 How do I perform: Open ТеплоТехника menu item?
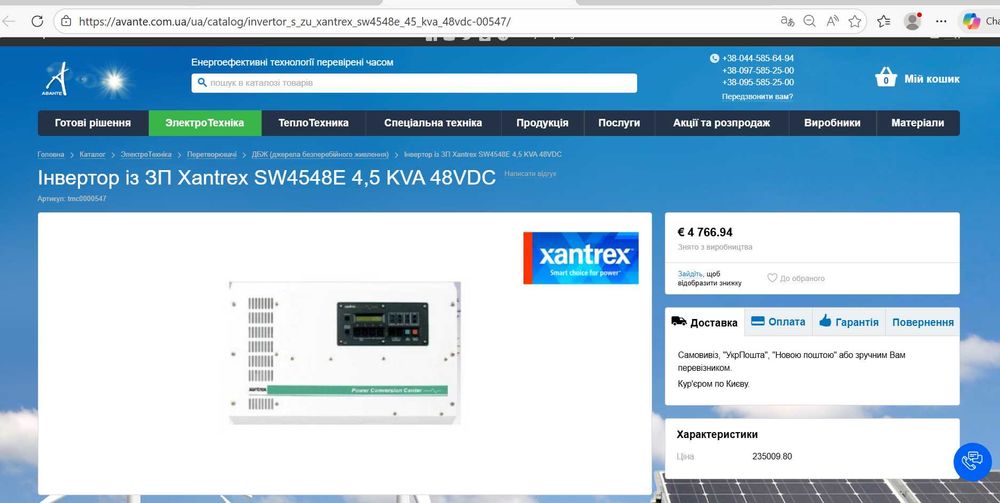tap(313, 123)
